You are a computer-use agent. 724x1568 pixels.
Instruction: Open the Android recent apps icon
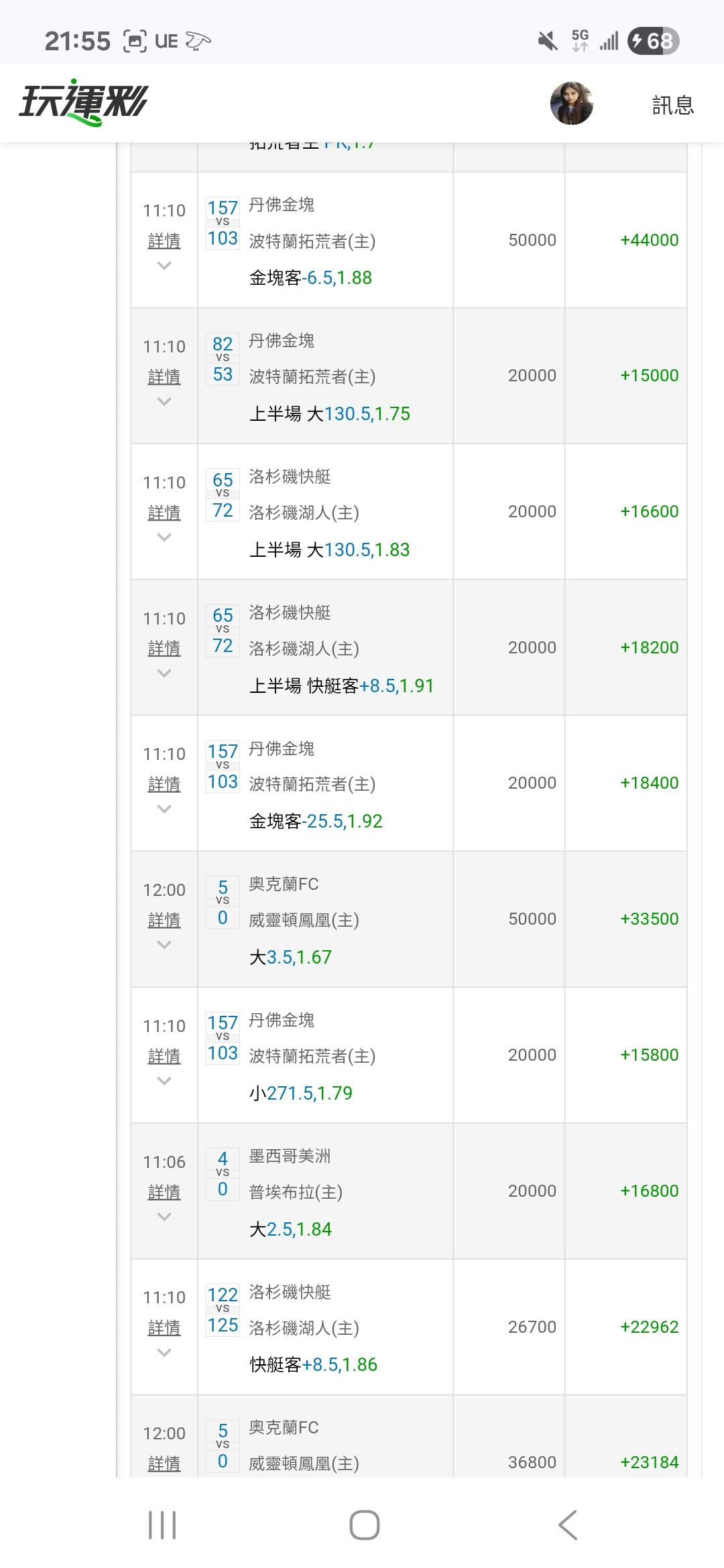pos(162,1525)
